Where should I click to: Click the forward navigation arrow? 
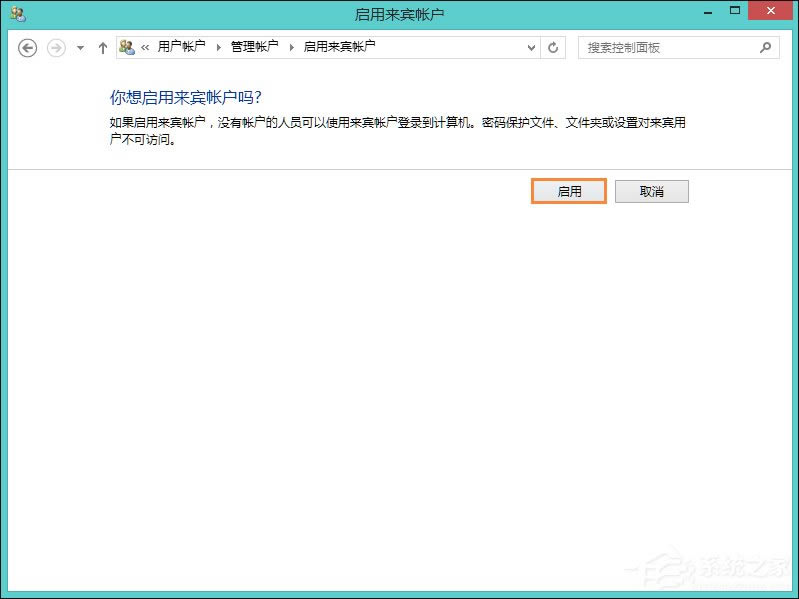56,48
